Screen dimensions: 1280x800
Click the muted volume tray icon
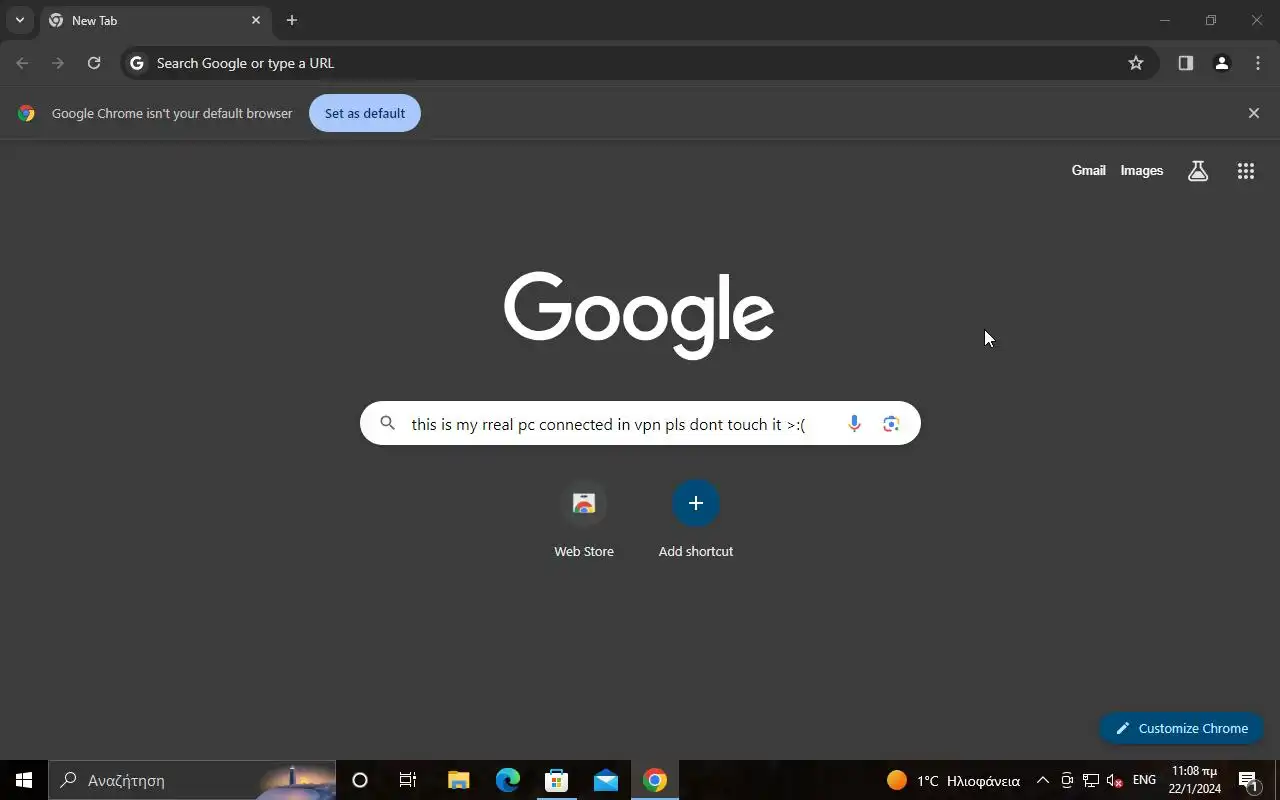coord(1114,780)
